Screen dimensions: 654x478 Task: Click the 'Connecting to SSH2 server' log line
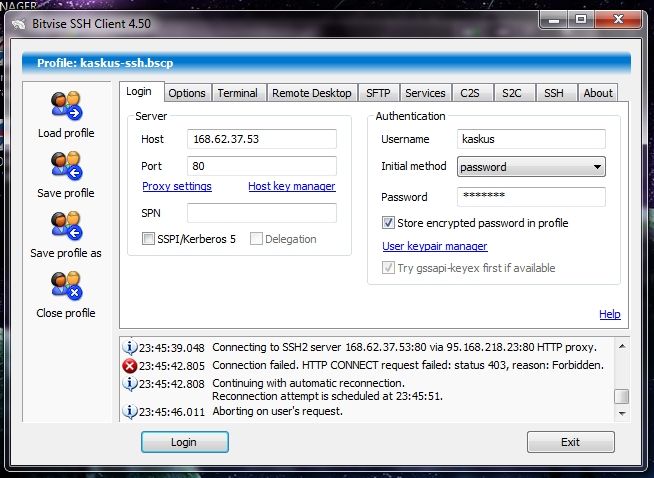[x=404, y=347]
